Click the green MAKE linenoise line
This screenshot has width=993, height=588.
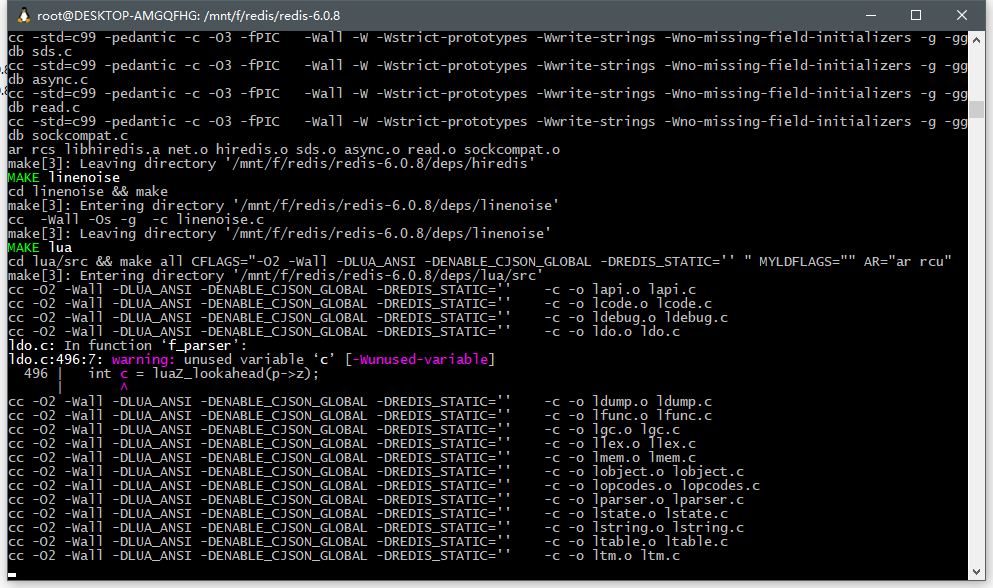pyautogui.click(x=63, y=177)
